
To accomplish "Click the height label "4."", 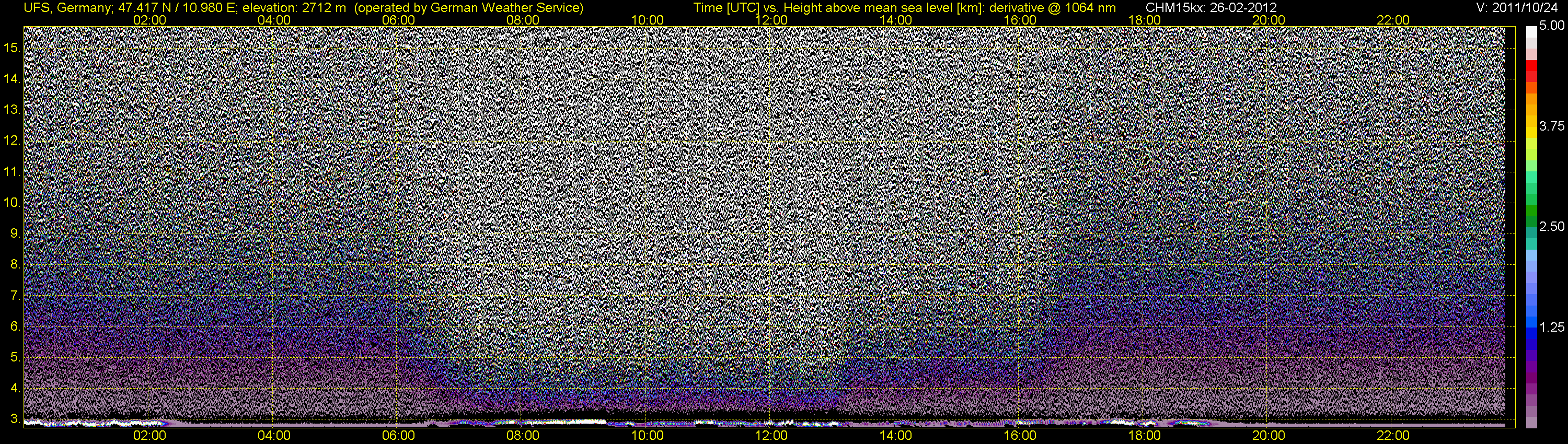I will 15,388.
